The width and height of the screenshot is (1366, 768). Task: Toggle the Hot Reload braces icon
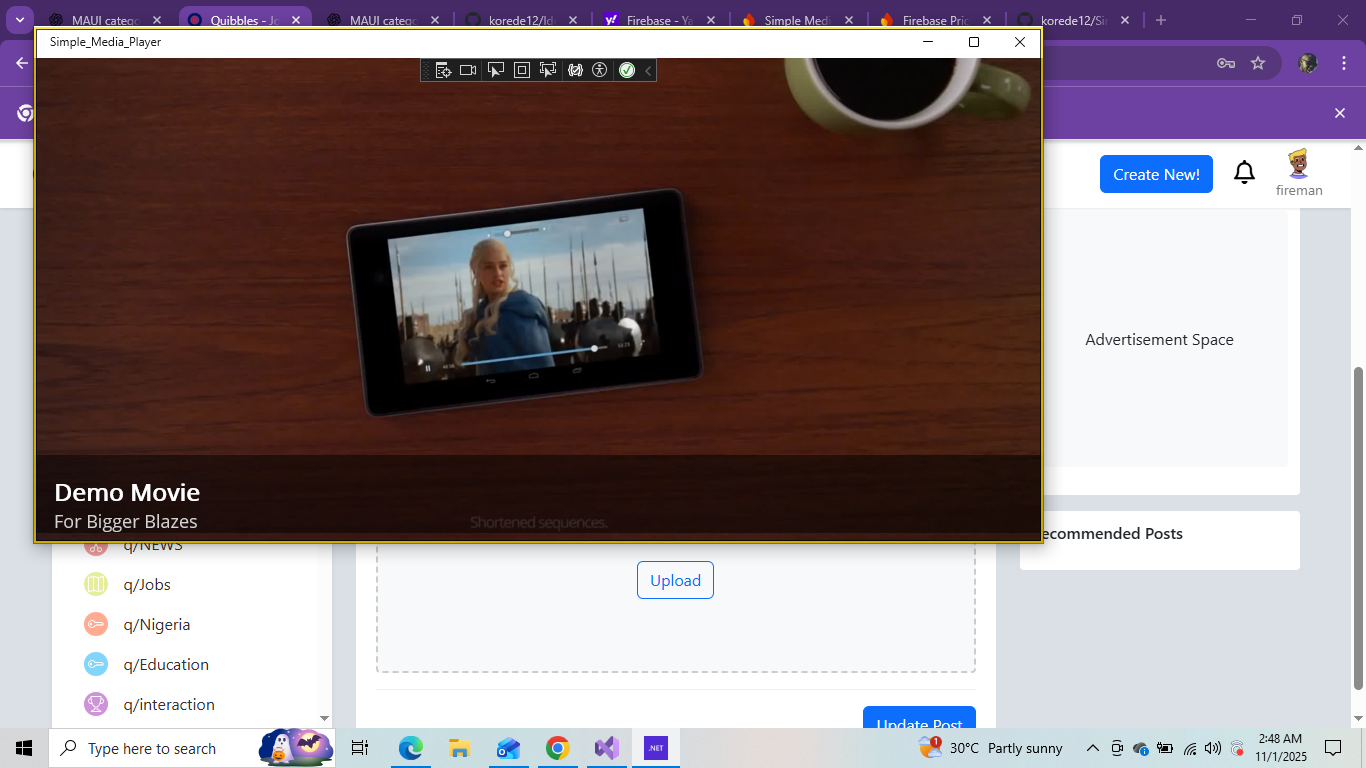click(575, 70)
